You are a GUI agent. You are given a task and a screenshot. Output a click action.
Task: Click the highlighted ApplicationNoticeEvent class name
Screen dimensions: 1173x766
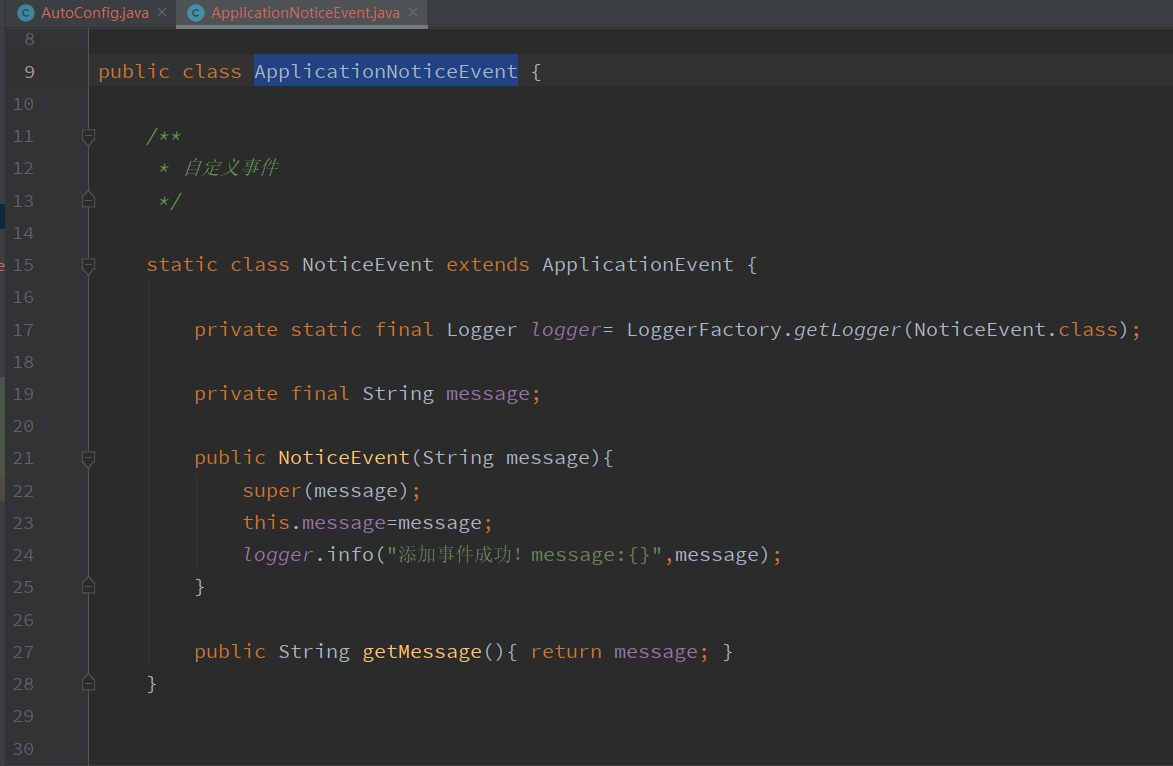coord(385,71)
